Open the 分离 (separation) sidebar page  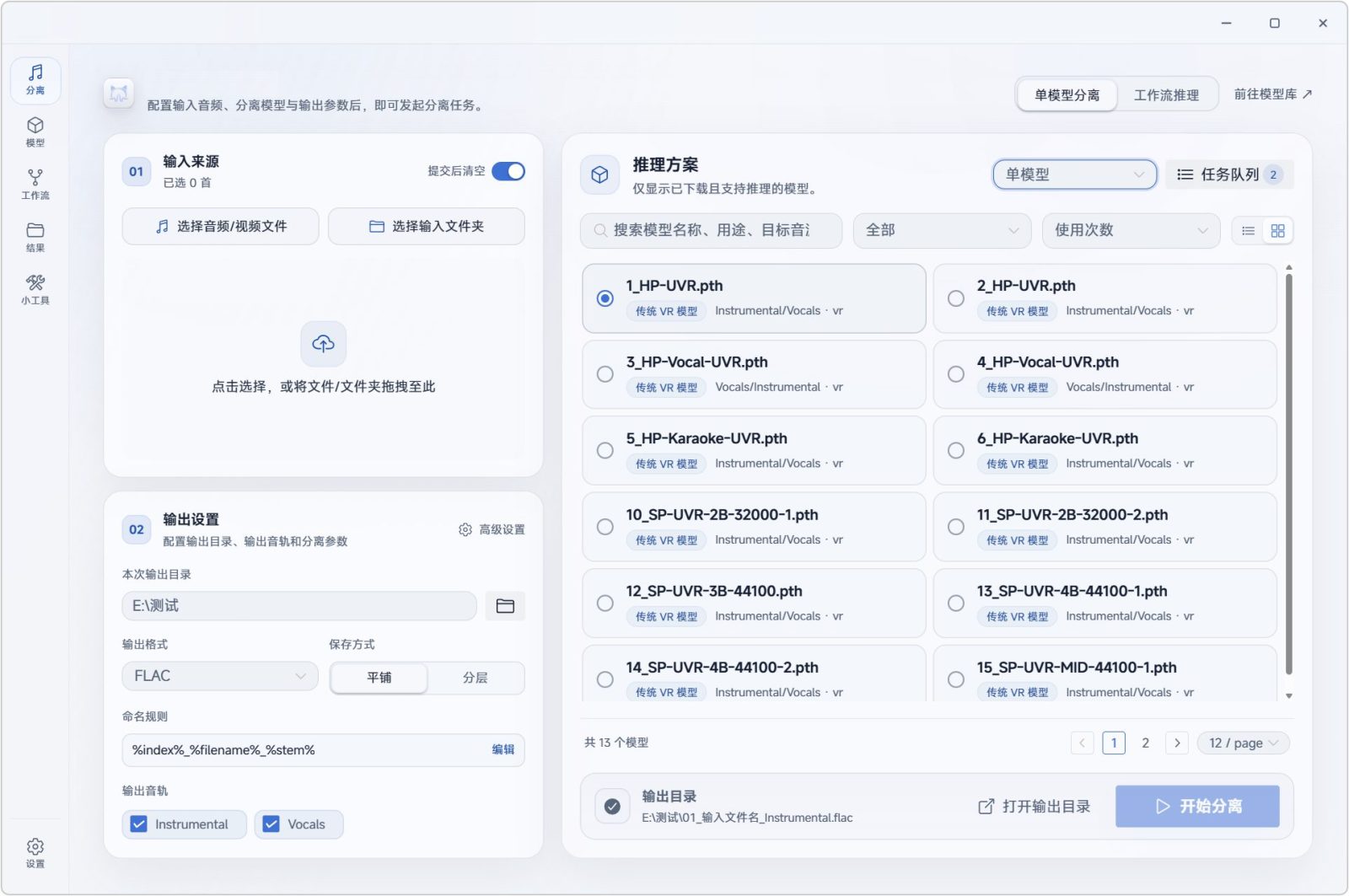pos(35,80)
